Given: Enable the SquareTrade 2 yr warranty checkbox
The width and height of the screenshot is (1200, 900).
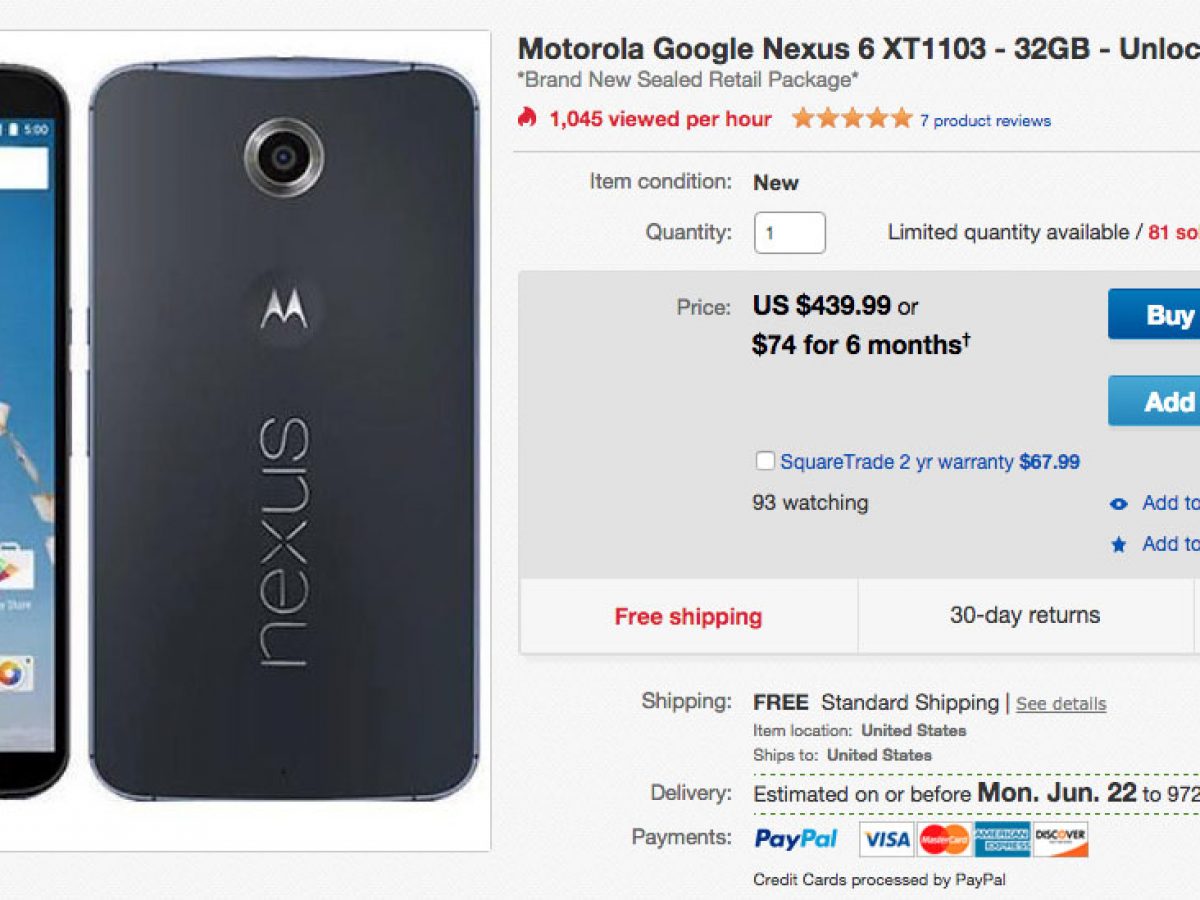Looking at the screenshot, I should click(765, 460).
